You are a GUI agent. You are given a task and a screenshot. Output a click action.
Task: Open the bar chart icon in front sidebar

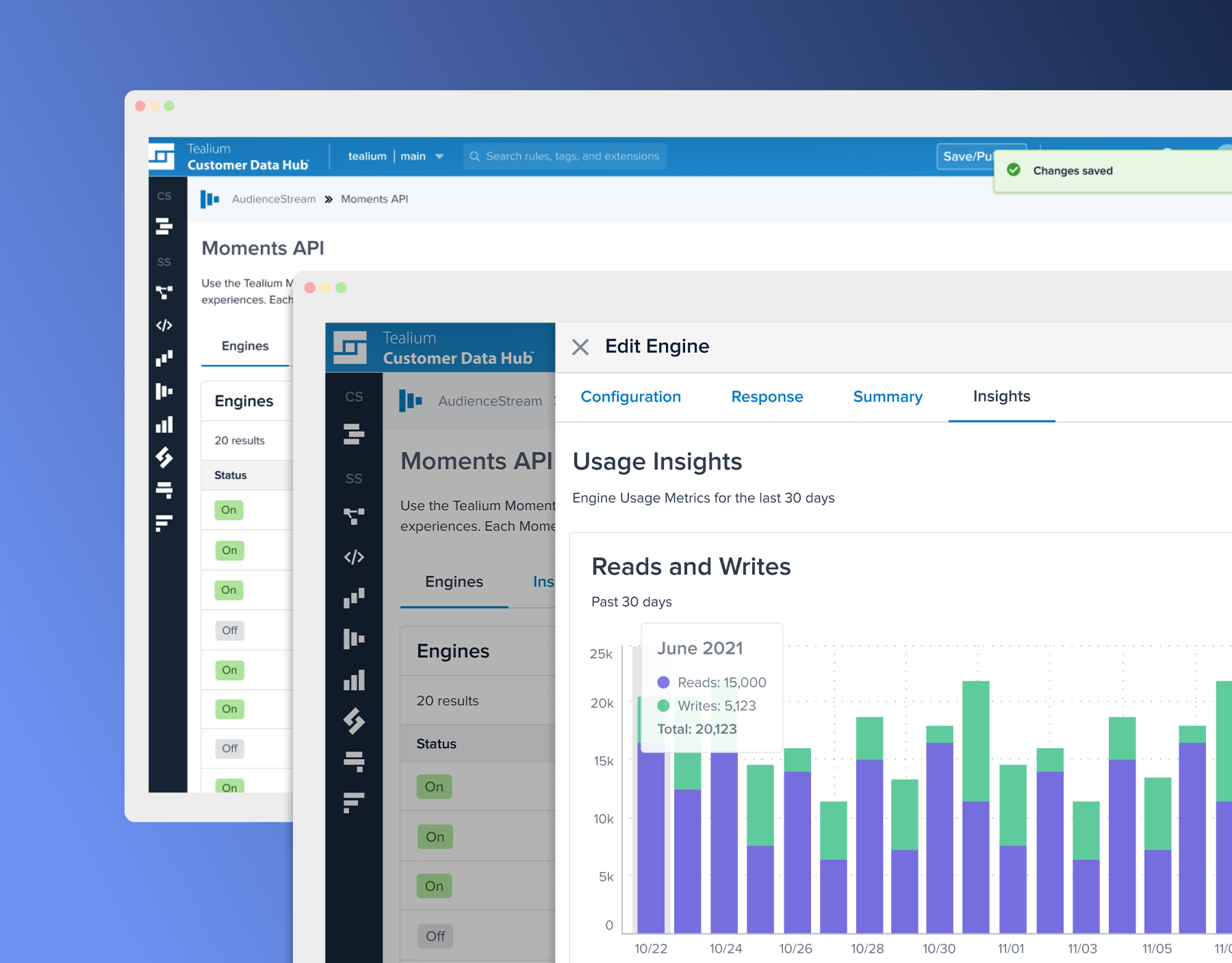[x=354, y=680]
